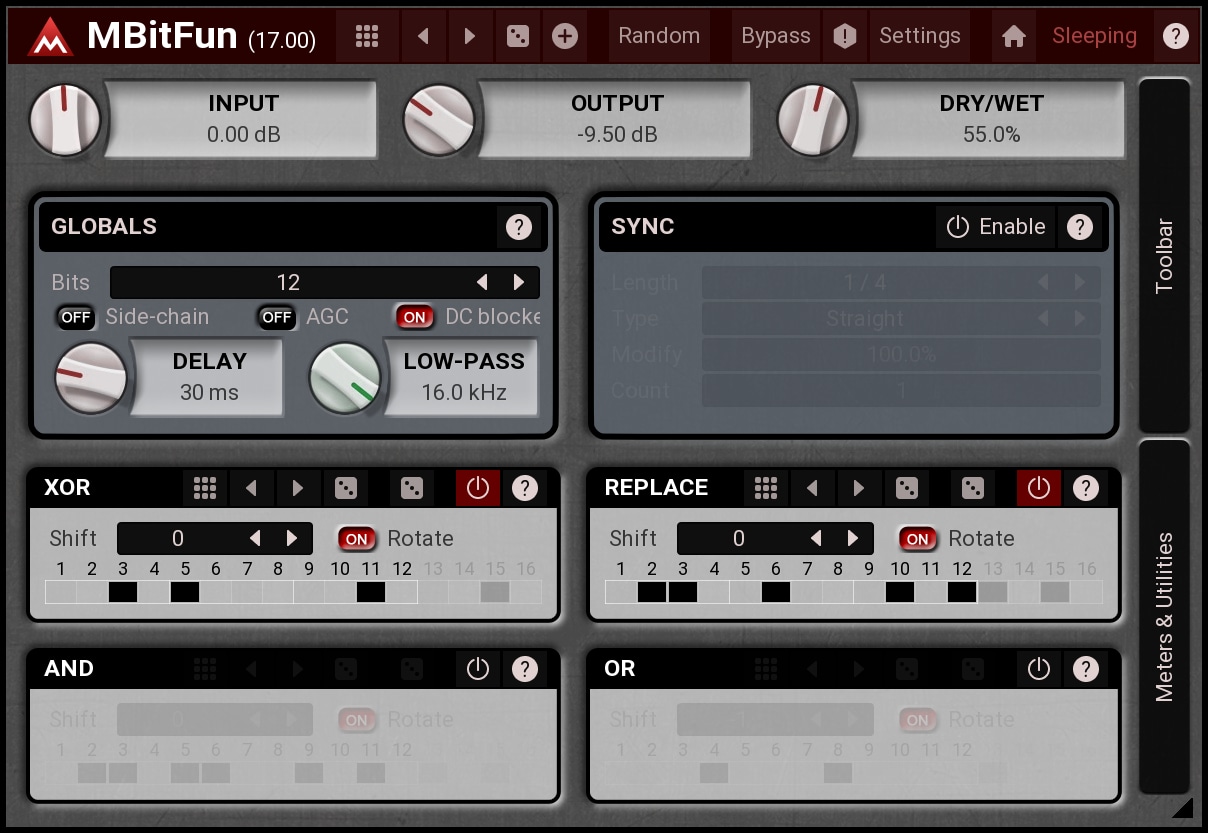
Task: Decrease XOR Shift with left arrow
Action: (255, 539)
